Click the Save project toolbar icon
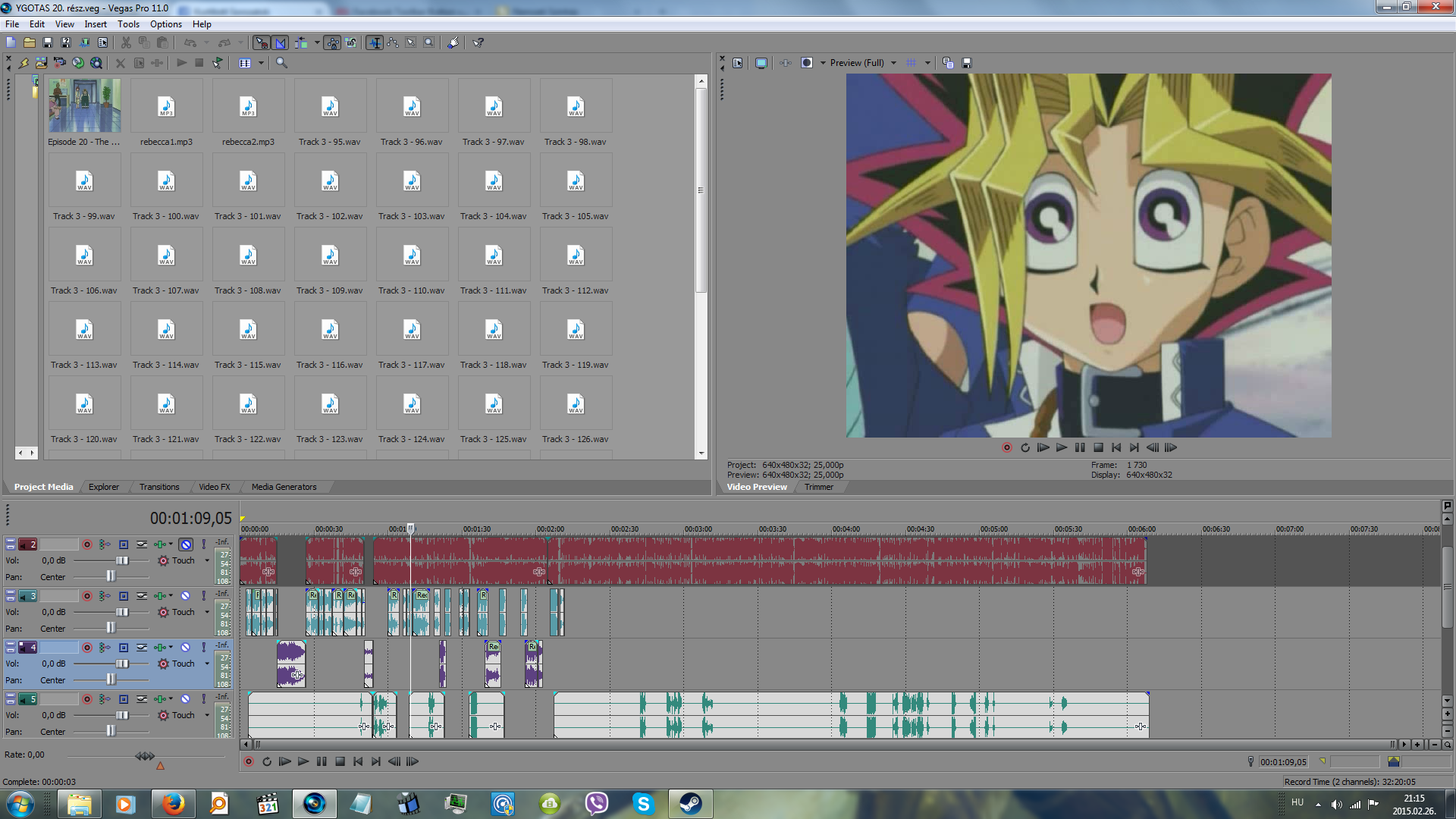Image resolution: width=1456 pixels, height=819 pixels. click(x=48, y=42)
